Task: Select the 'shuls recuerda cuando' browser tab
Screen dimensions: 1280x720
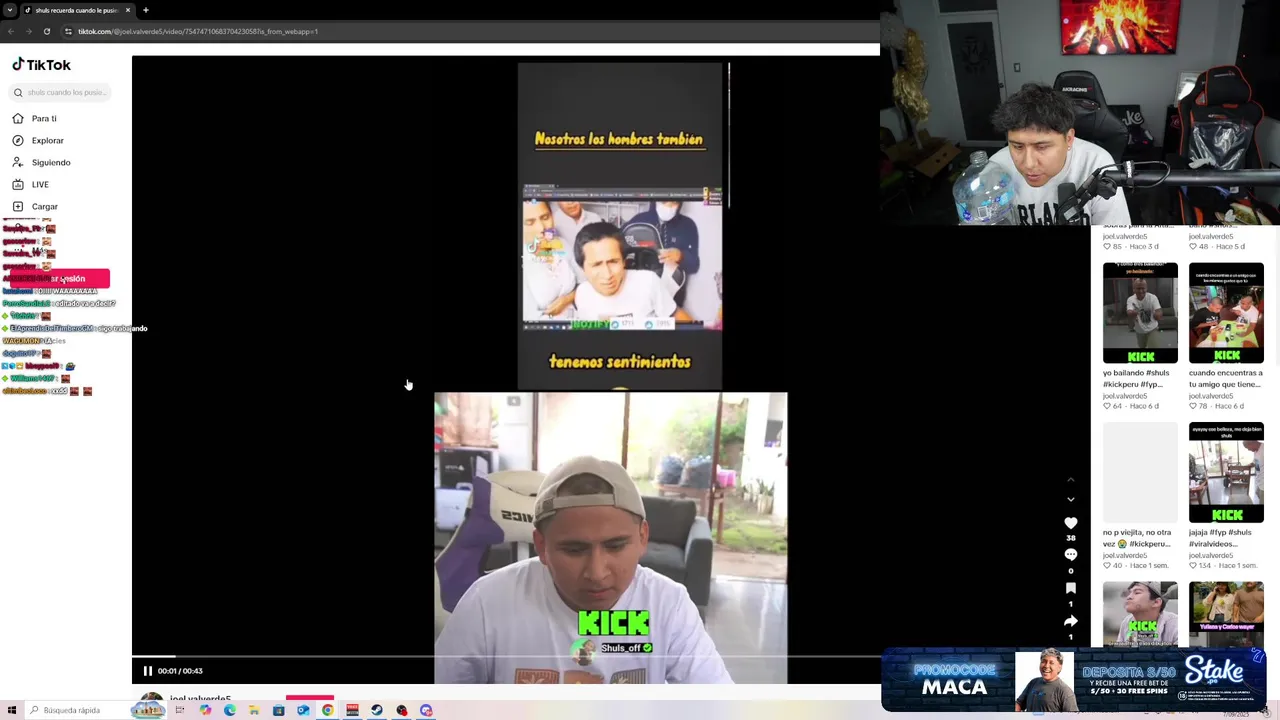Action: pos(77,10)
